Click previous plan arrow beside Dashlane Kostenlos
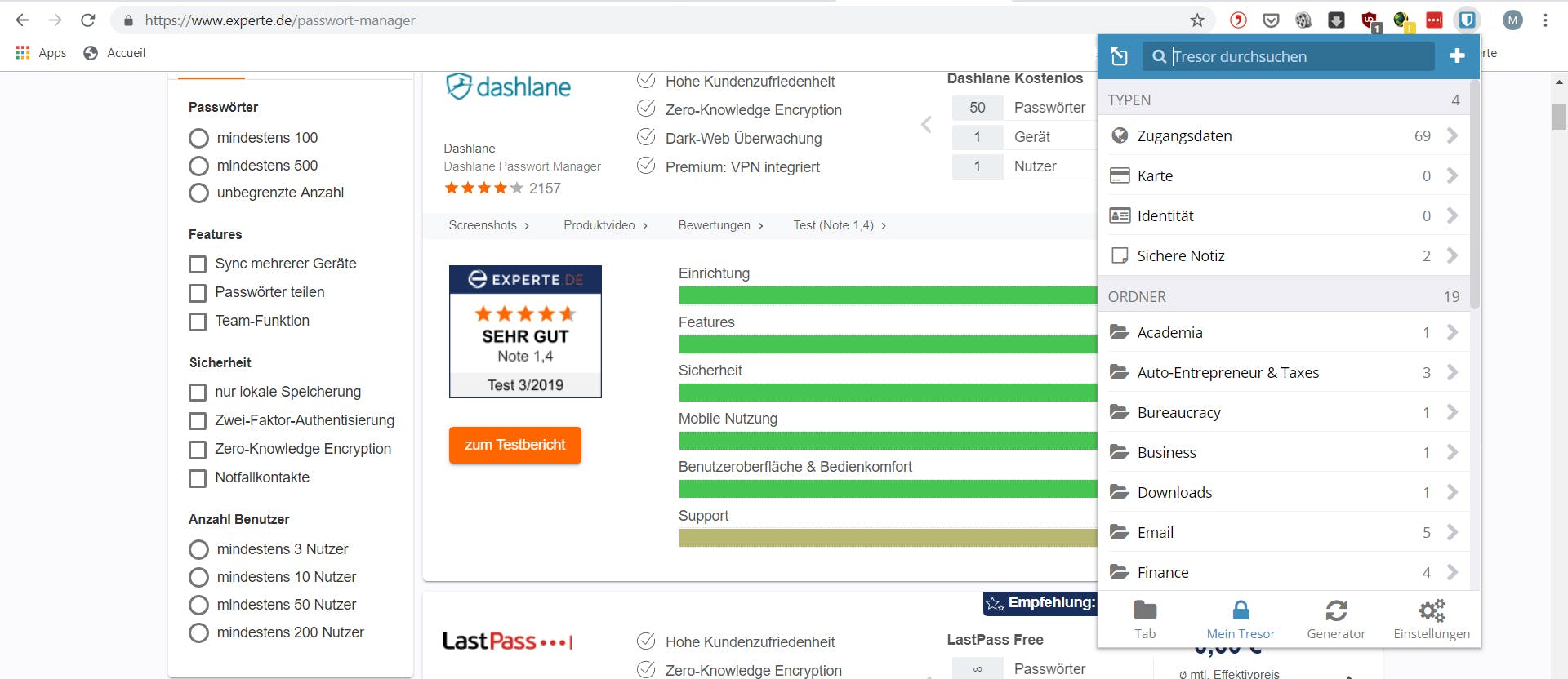Viewport: 1568px width, 679px height. click(926, 125)
